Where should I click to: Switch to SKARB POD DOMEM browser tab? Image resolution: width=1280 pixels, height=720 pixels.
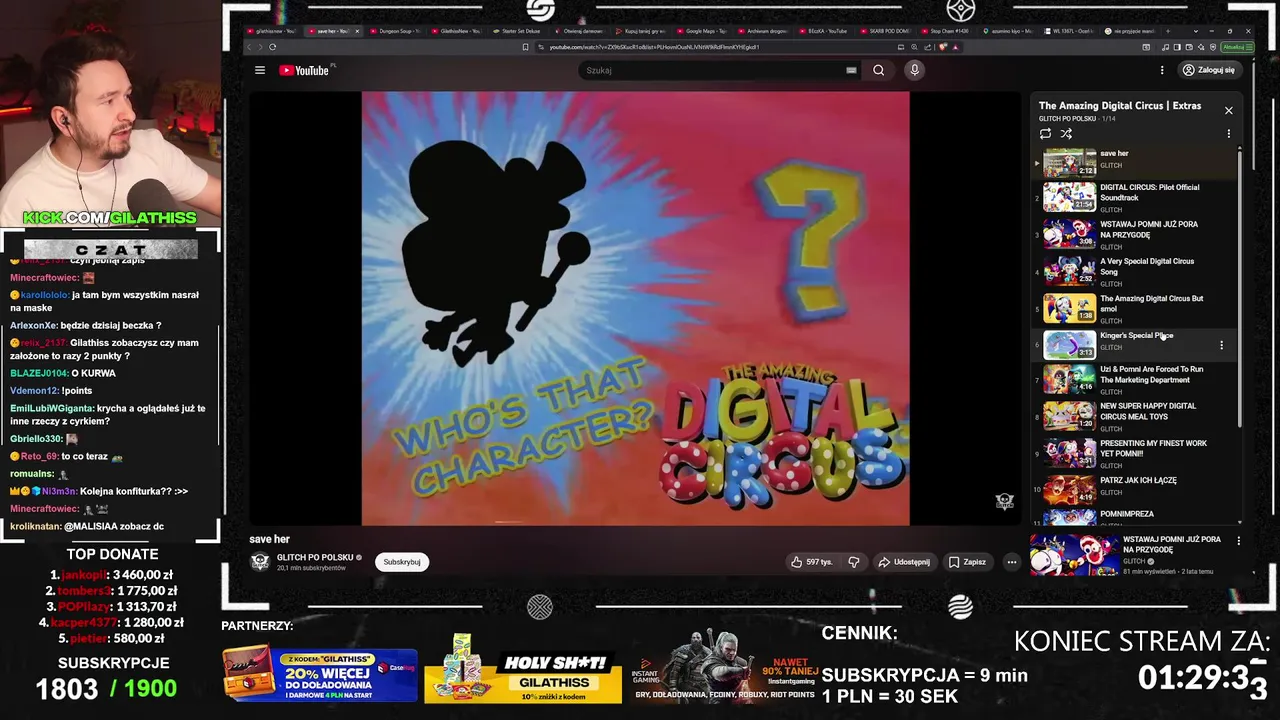click(885, 31)
